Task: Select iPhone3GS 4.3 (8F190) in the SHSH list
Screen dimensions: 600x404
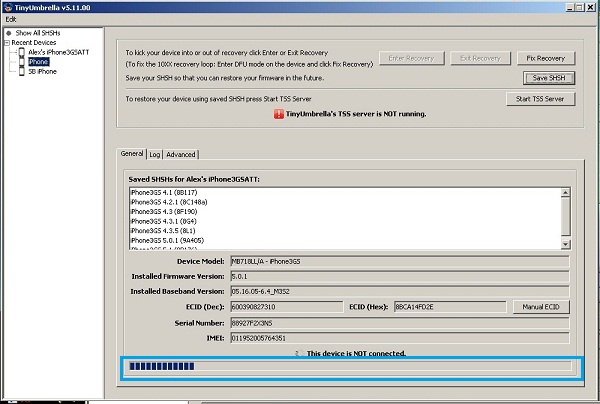Action: 164,212
